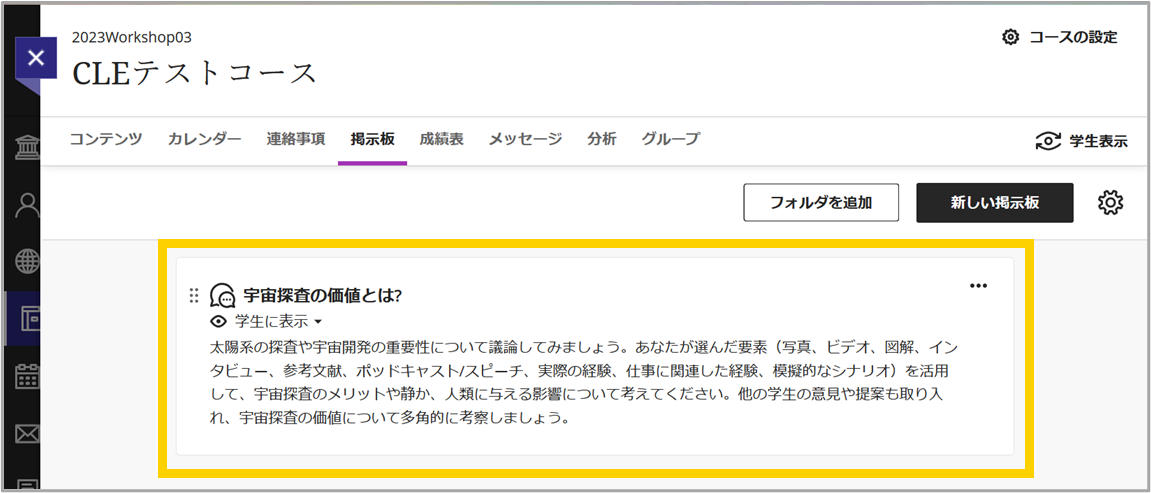Select the 掲示板 tab
Viewport: 1151px width, 493px height.
[373, 139]
